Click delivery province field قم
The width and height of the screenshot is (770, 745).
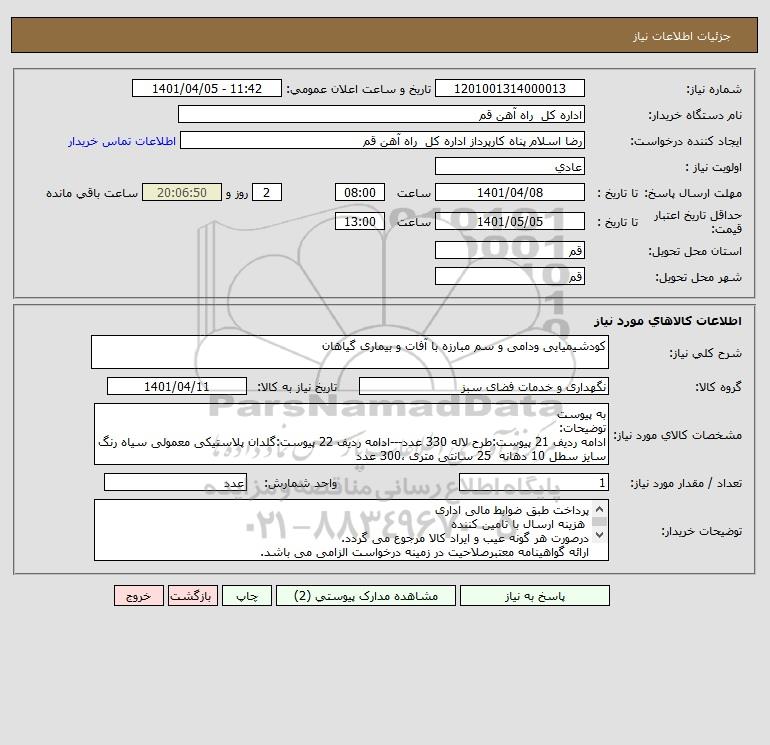point(510,250)
